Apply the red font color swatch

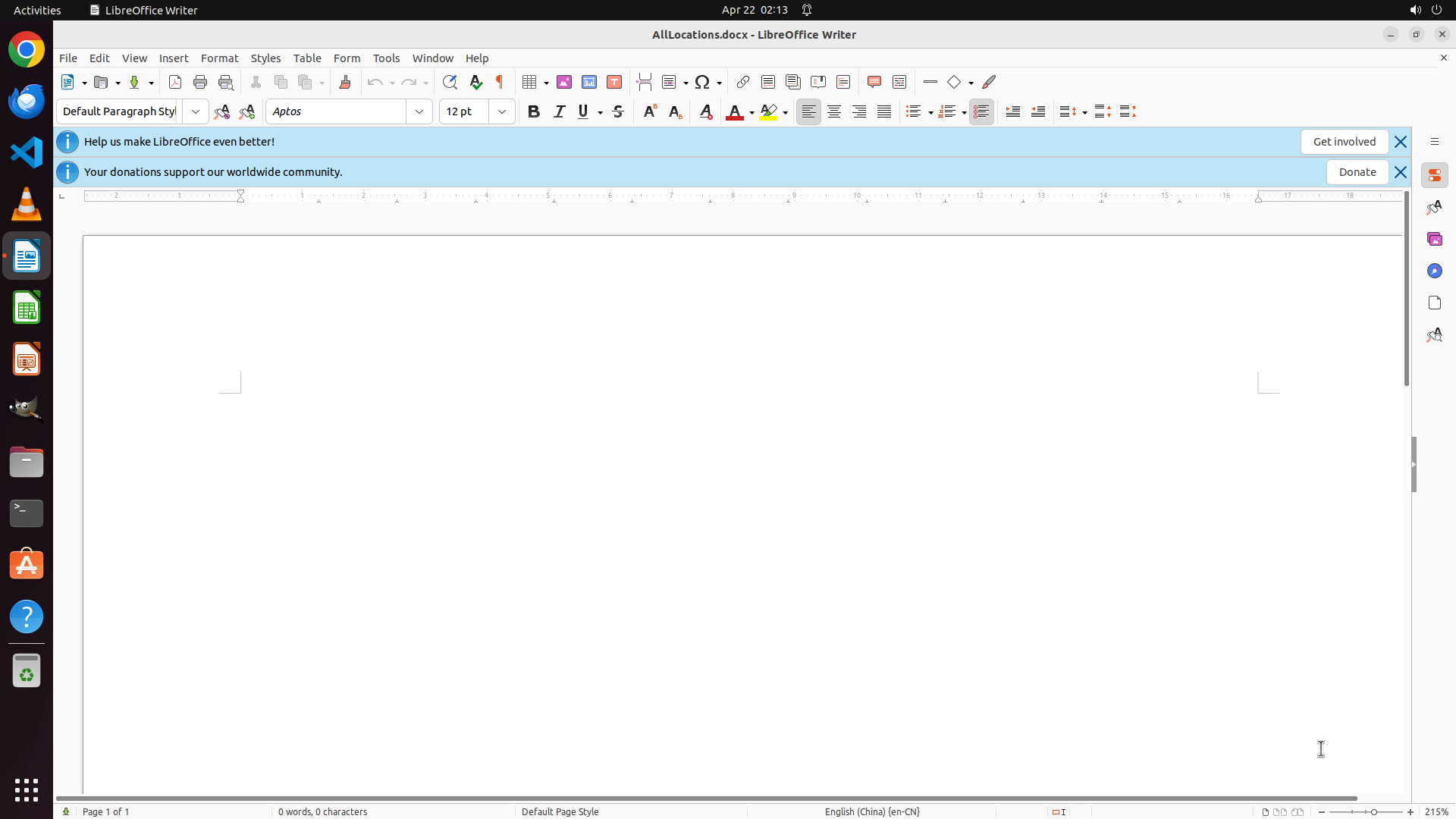pos(734,111)
